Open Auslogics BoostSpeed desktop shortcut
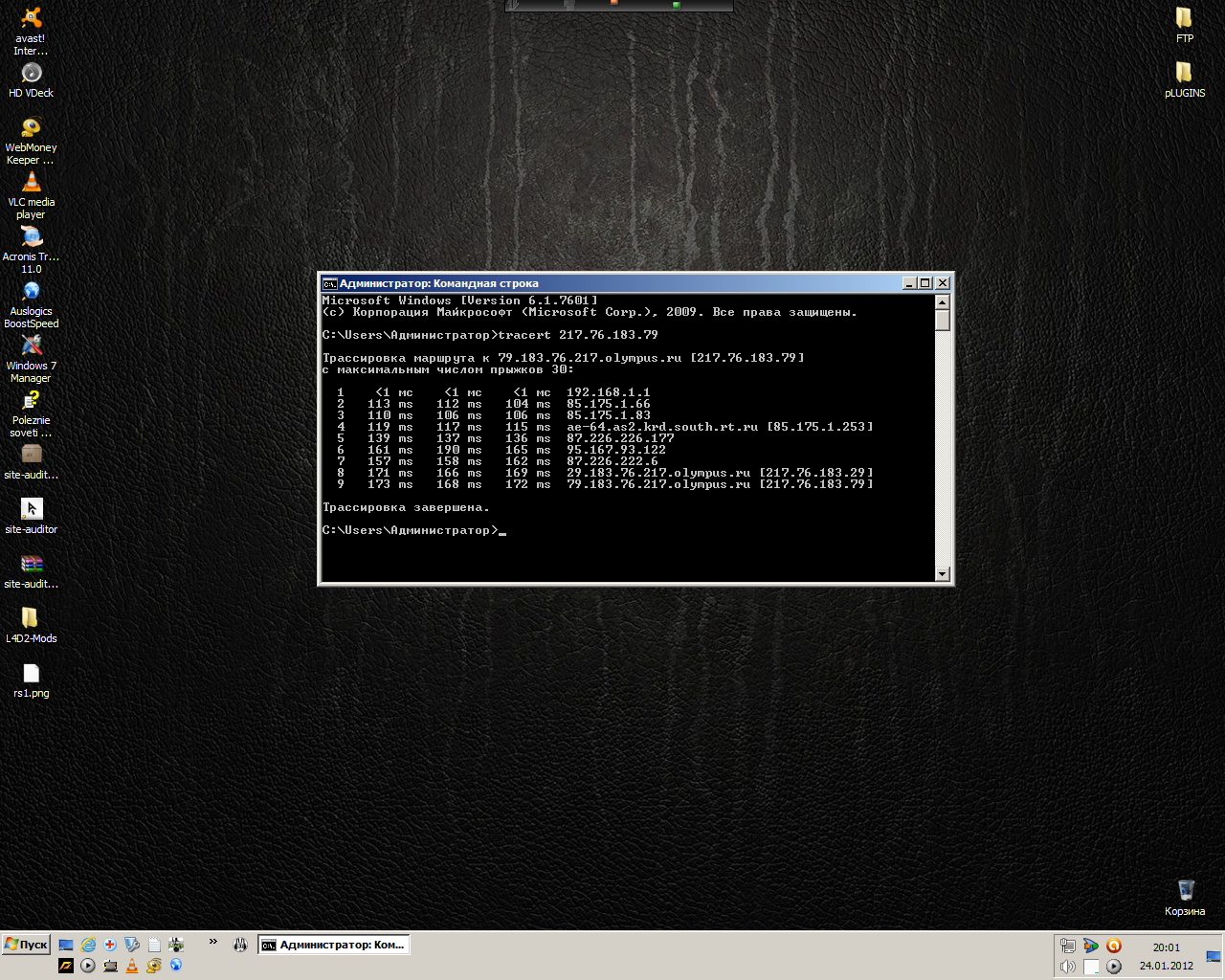1225x980 pixels. (31, 292)
